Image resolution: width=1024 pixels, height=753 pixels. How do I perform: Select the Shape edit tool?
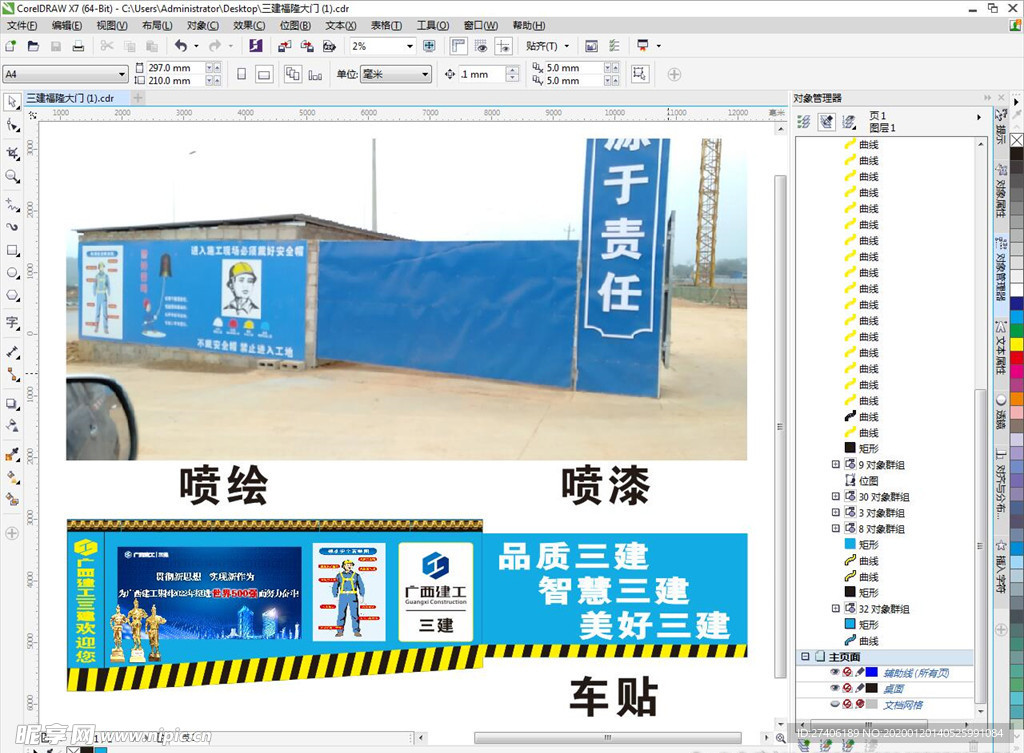coord(12,125)
